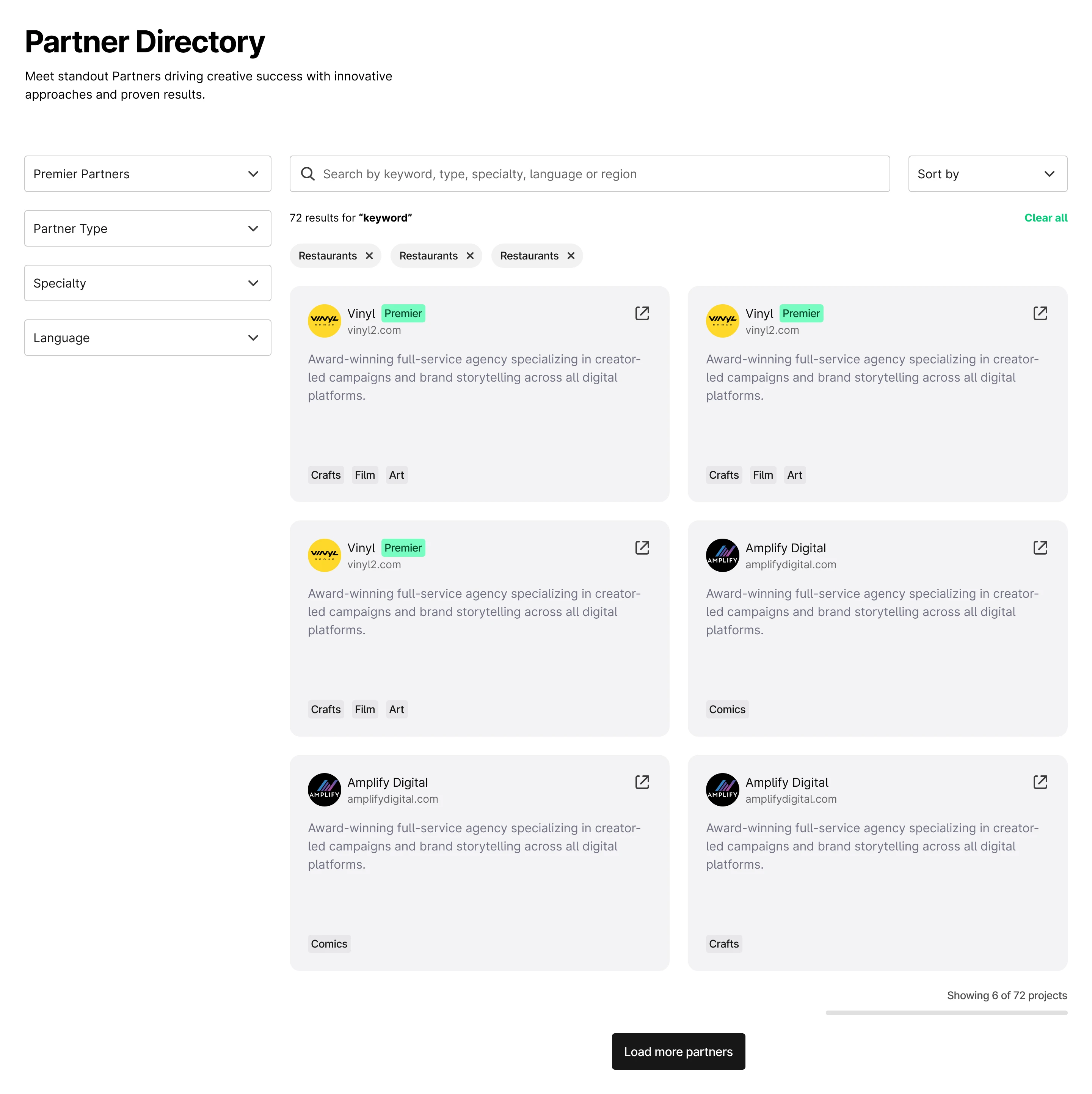
Task: Click the Comics tag on bottom-left card
Action: tap(329, 943)
